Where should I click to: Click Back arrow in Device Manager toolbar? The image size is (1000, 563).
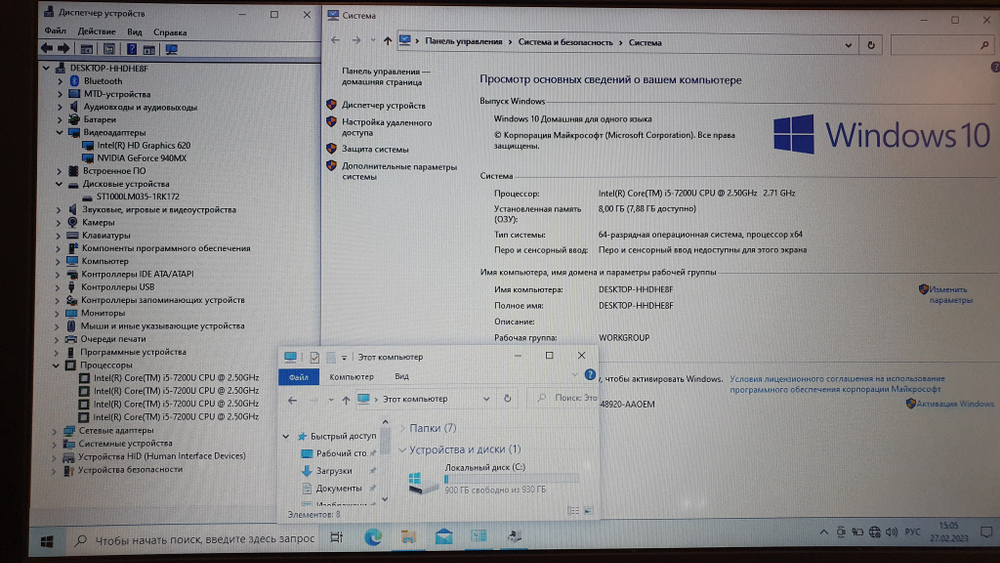click(x=47, y=48)
